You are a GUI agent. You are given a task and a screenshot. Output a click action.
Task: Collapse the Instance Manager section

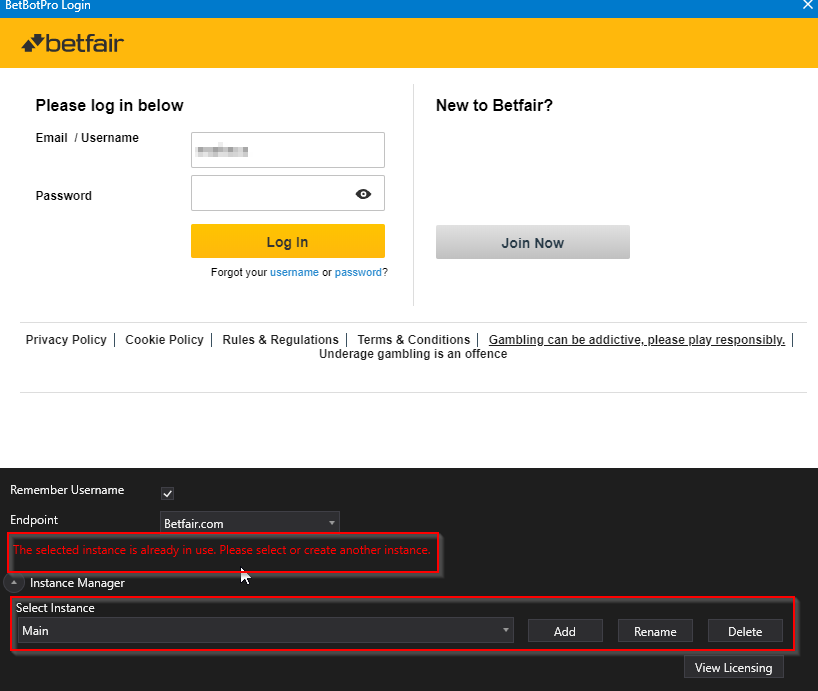[x=14, y=583]
